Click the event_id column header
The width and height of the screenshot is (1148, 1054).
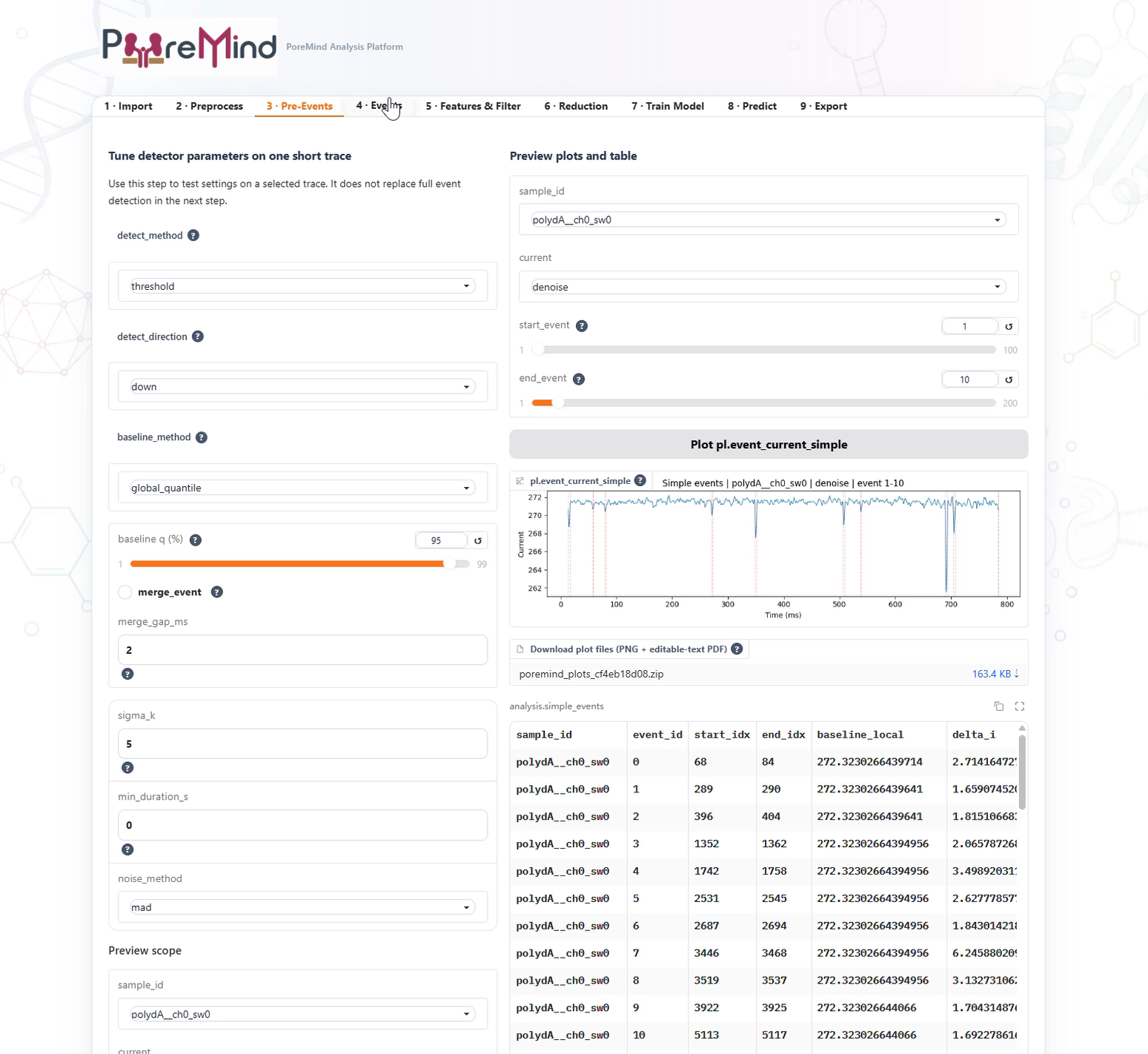[657, 735]
